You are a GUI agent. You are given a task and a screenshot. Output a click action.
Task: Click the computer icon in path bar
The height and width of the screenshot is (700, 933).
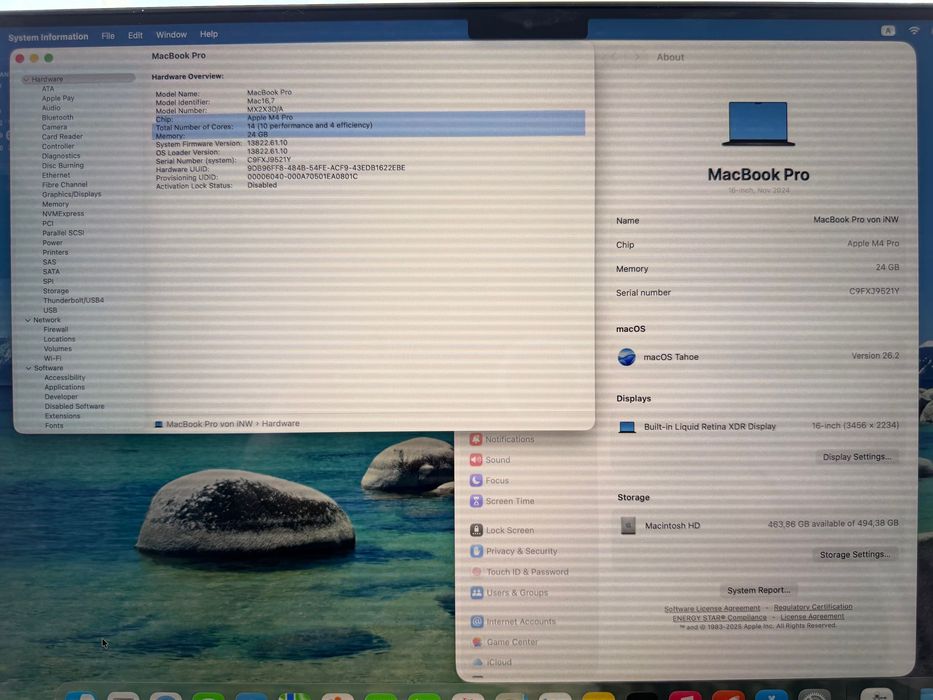click(158, 424)
